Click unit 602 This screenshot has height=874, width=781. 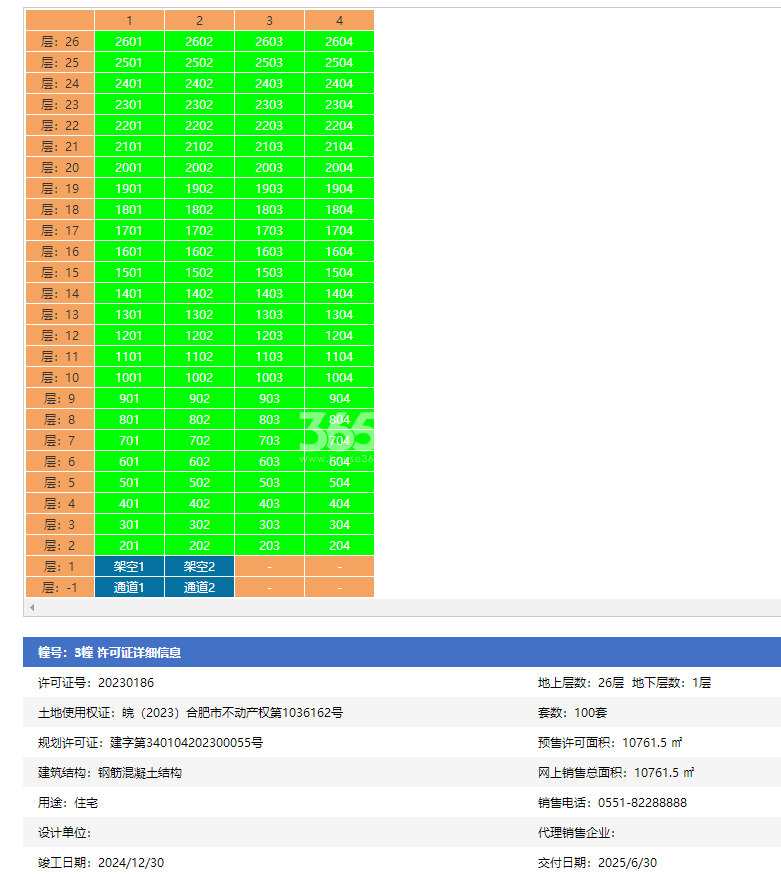(x=200, y=462)
